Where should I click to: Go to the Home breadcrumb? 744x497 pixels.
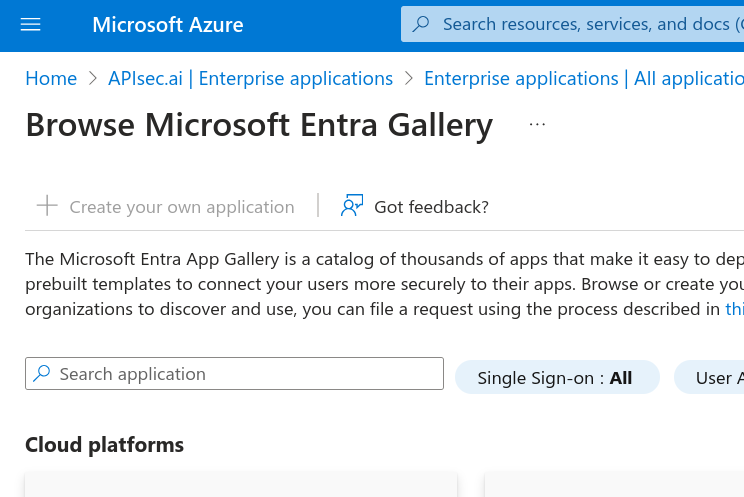[51, 78]
